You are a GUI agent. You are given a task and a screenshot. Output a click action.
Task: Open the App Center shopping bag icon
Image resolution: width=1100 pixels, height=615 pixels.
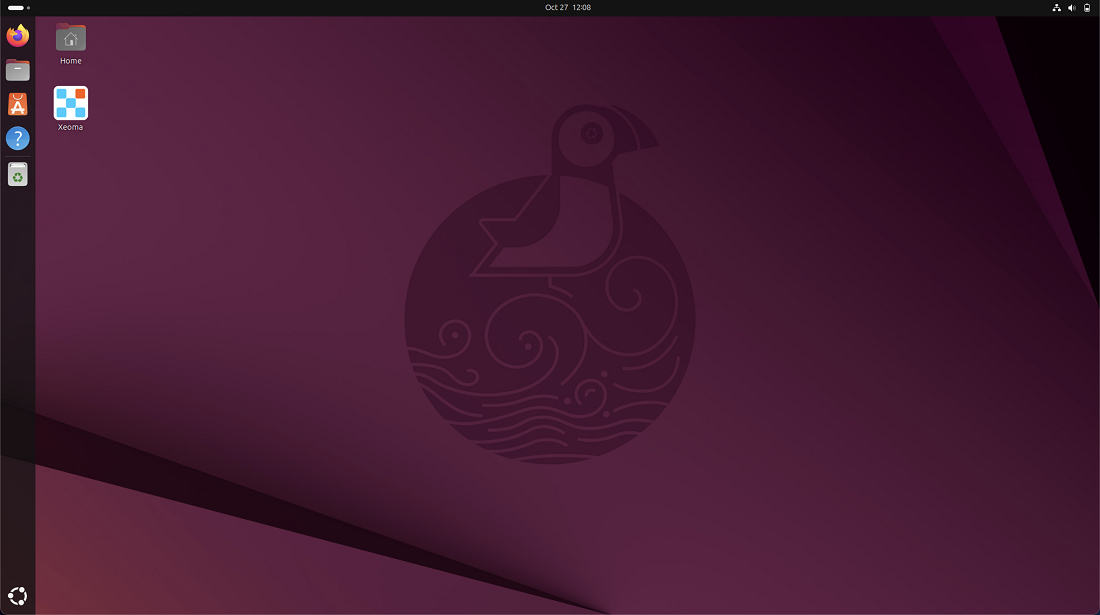[17, 104]
